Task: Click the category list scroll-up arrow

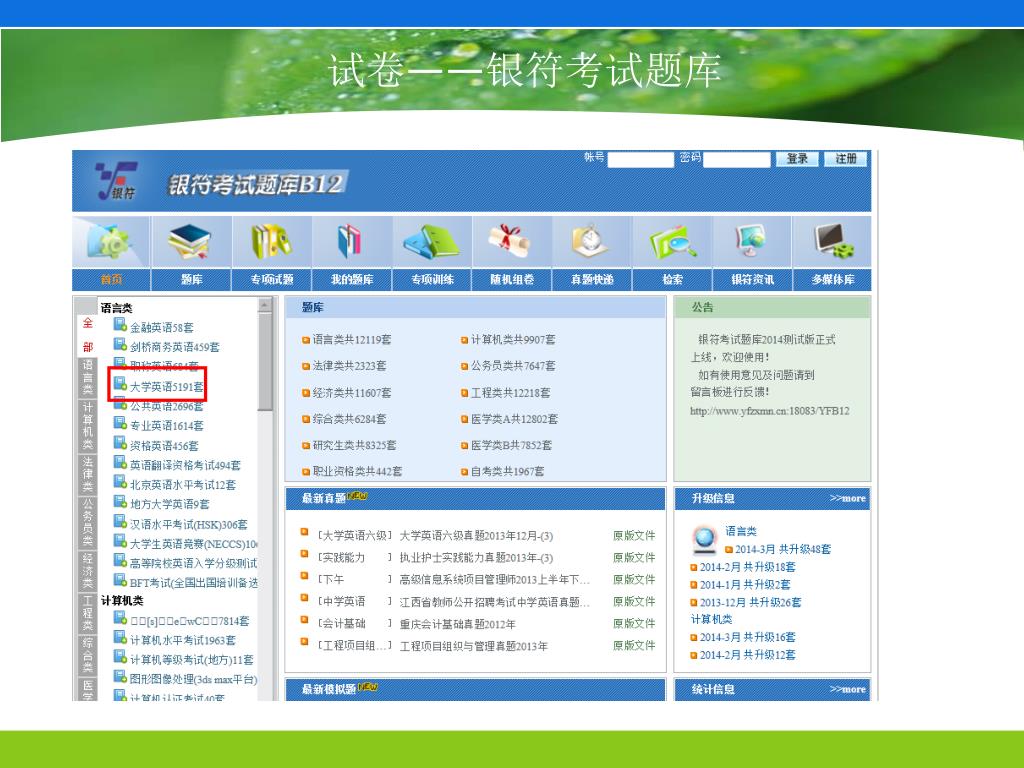Action: click(x=264, y=305)
